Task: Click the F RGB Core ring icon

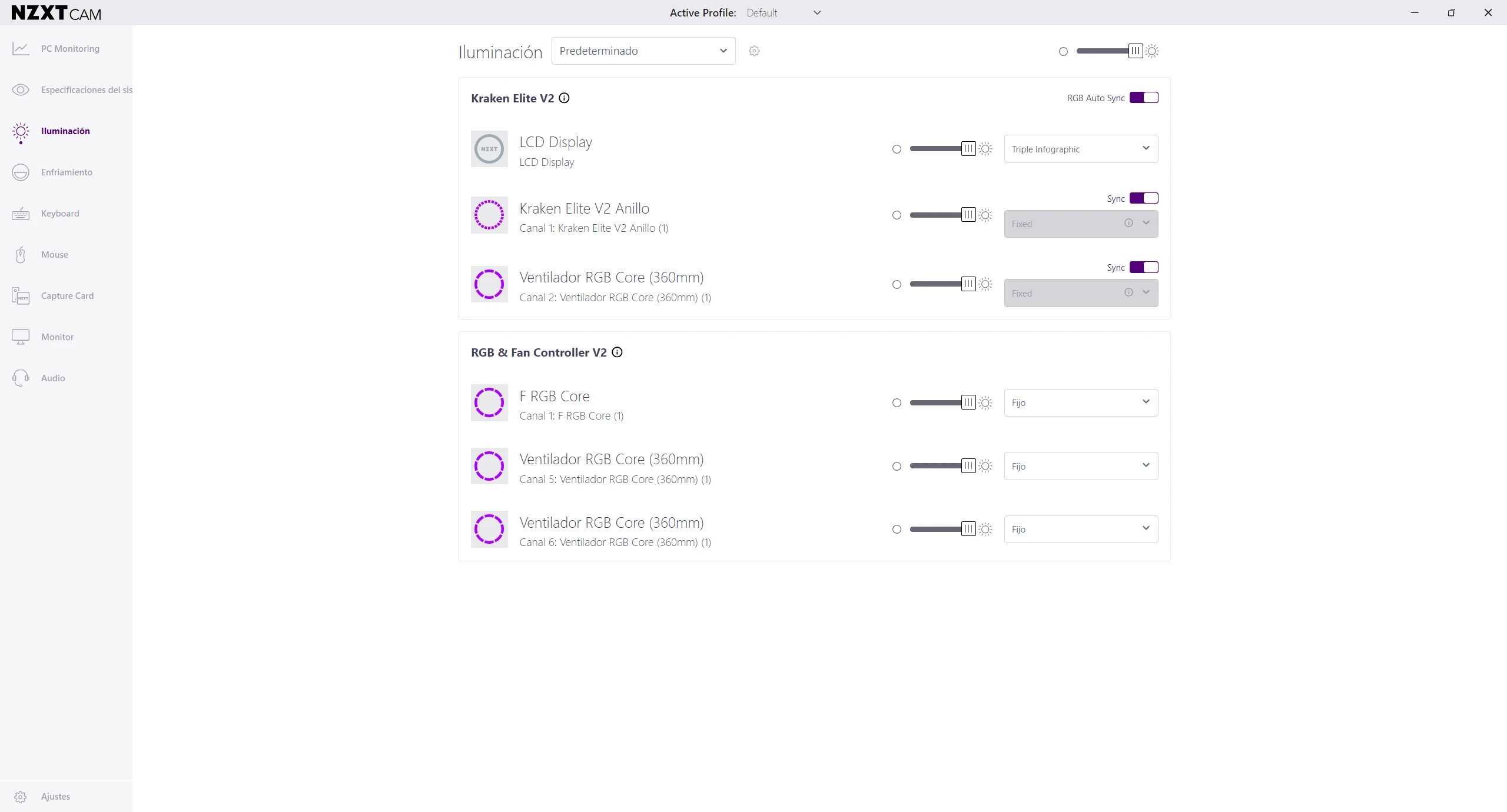Action: pos(489,402)
